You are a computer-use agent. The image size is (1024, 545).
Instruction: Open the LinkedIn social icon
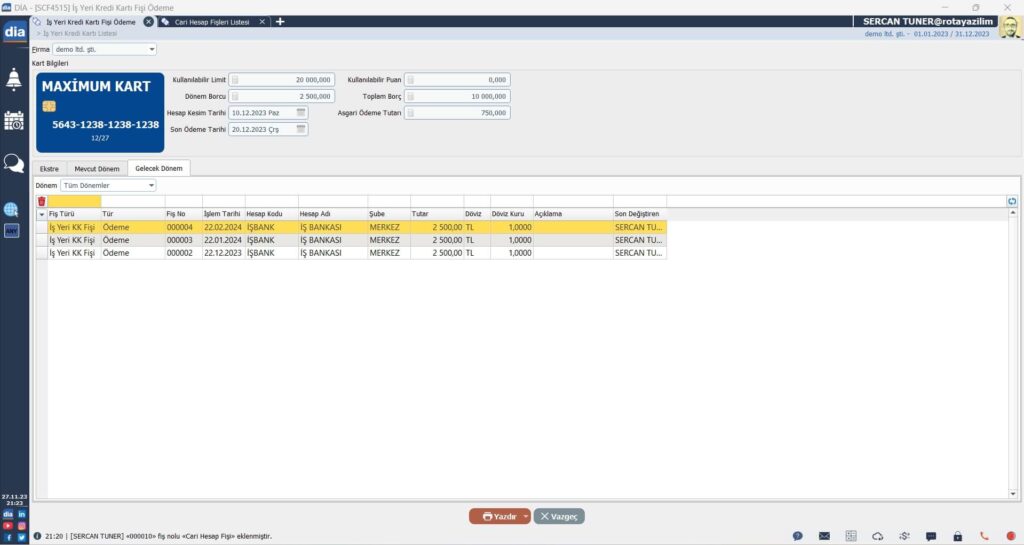tap(22, 514)
